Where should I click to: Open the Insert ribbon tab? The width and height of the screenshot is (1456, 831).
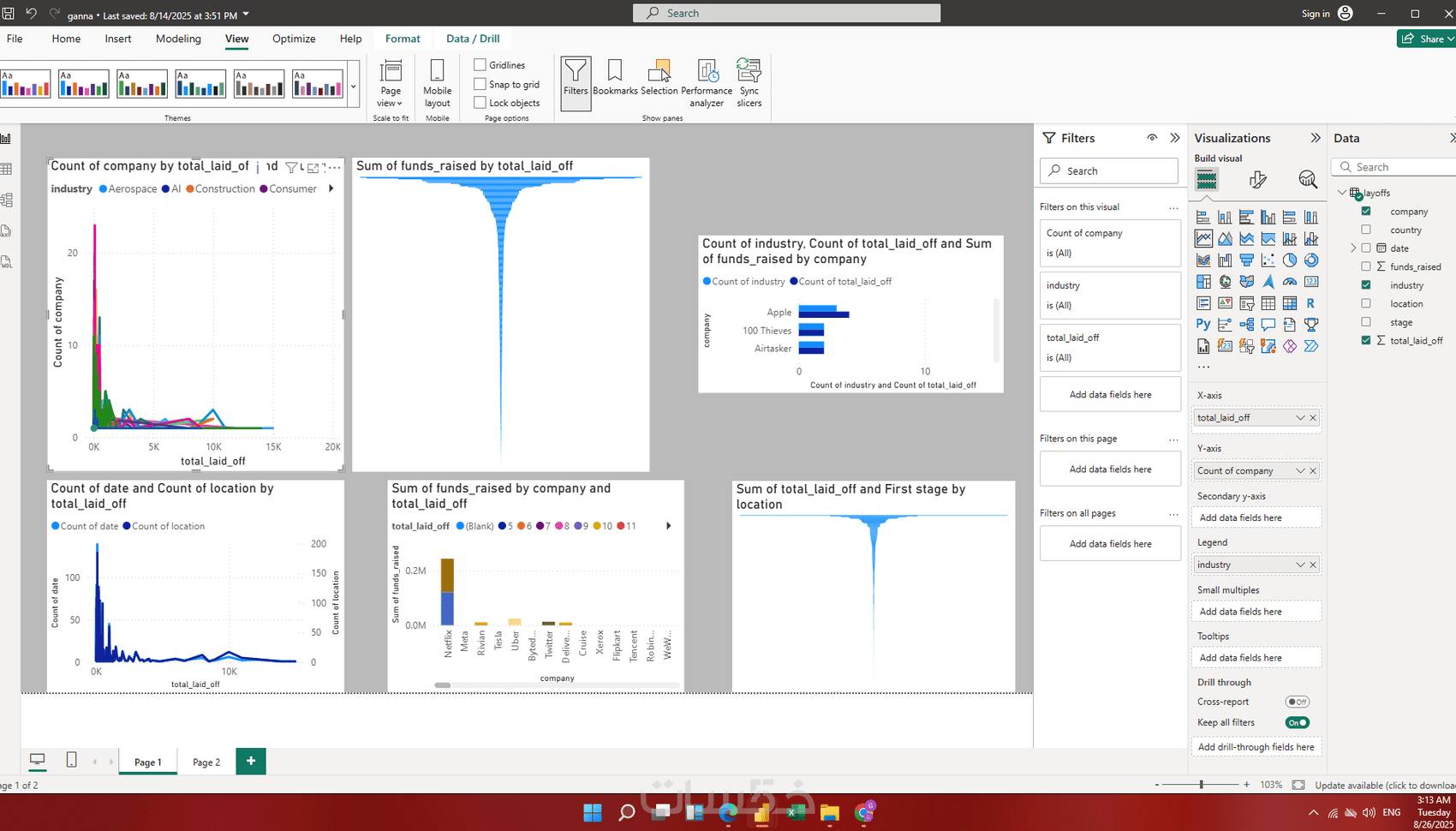(118, 39)
